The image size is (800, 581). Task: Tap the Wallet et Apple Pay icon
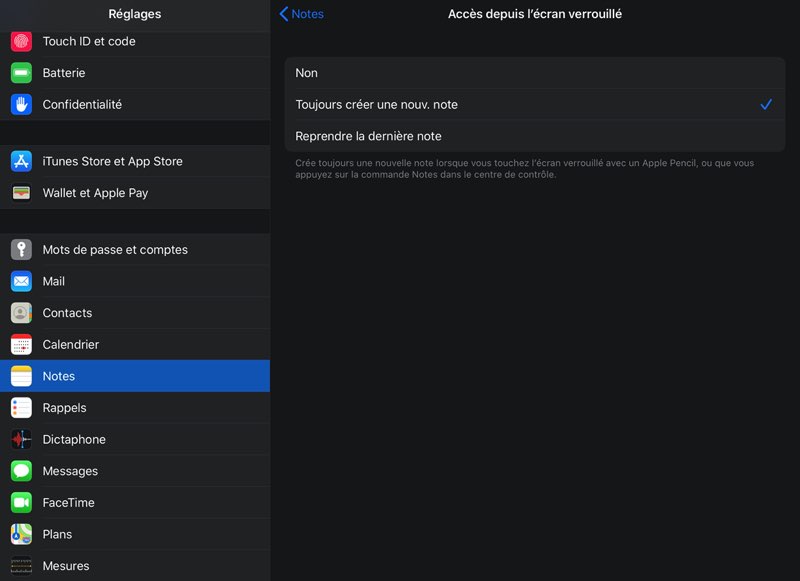(x=21, y=193)
